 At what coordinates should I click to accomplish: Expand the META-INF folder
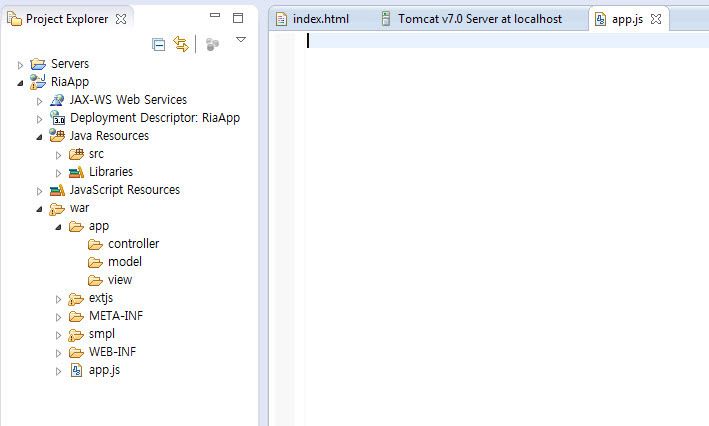58,317
